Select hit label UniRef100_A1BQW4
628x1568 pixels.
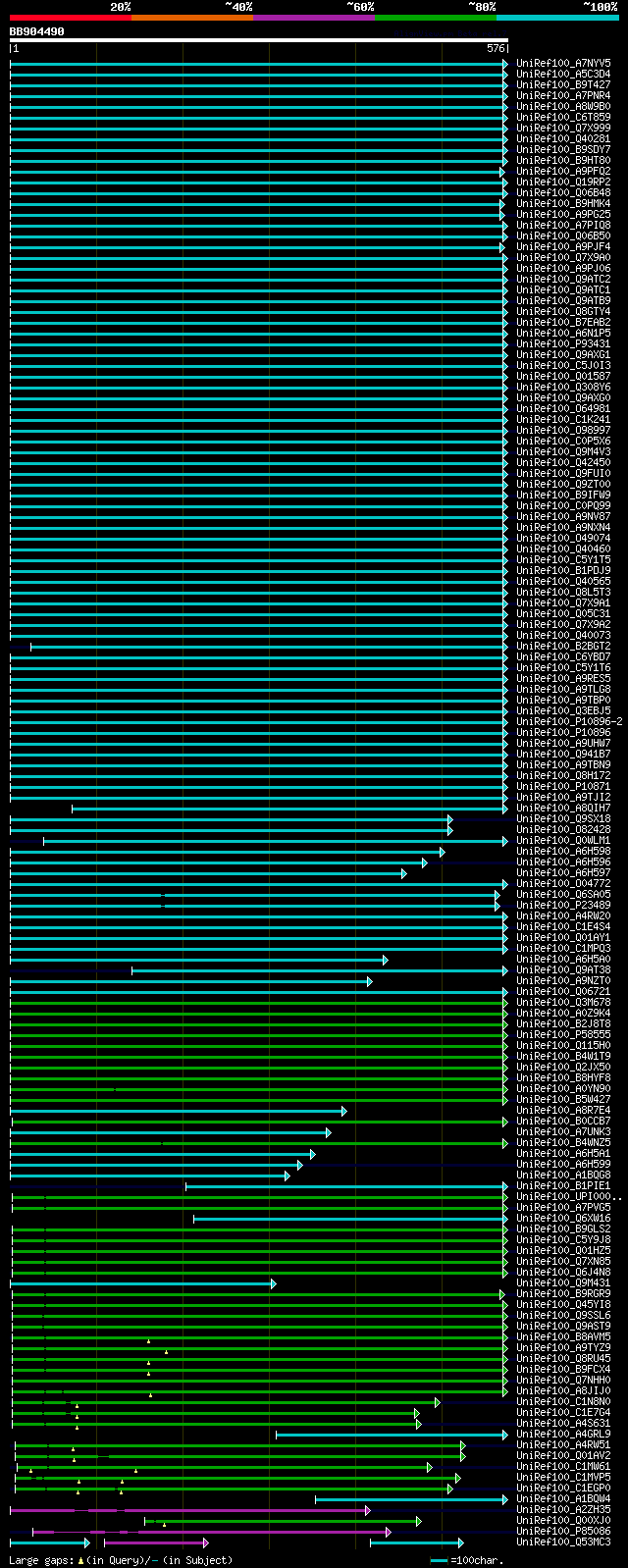(x=563, y=1498)
